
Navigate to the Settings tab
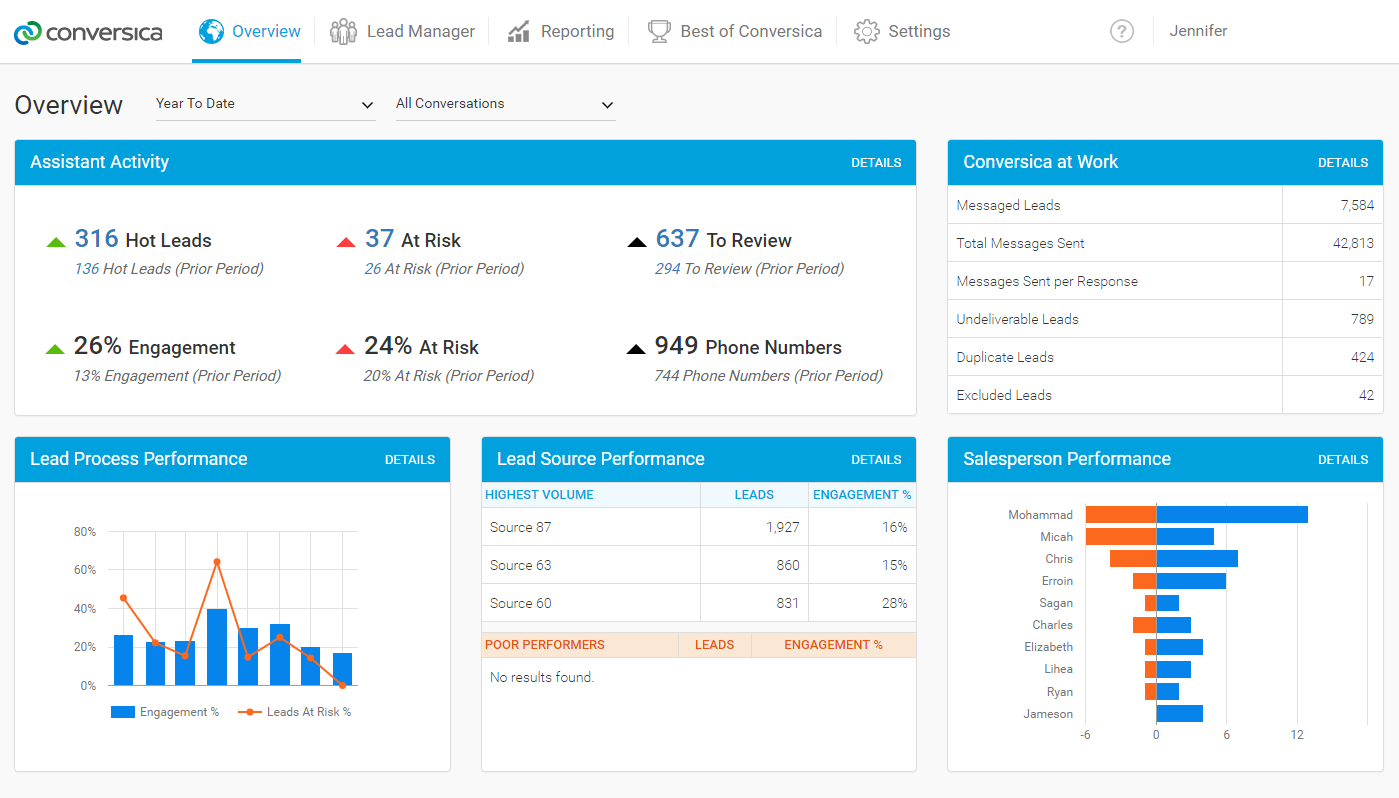point(902,31)
